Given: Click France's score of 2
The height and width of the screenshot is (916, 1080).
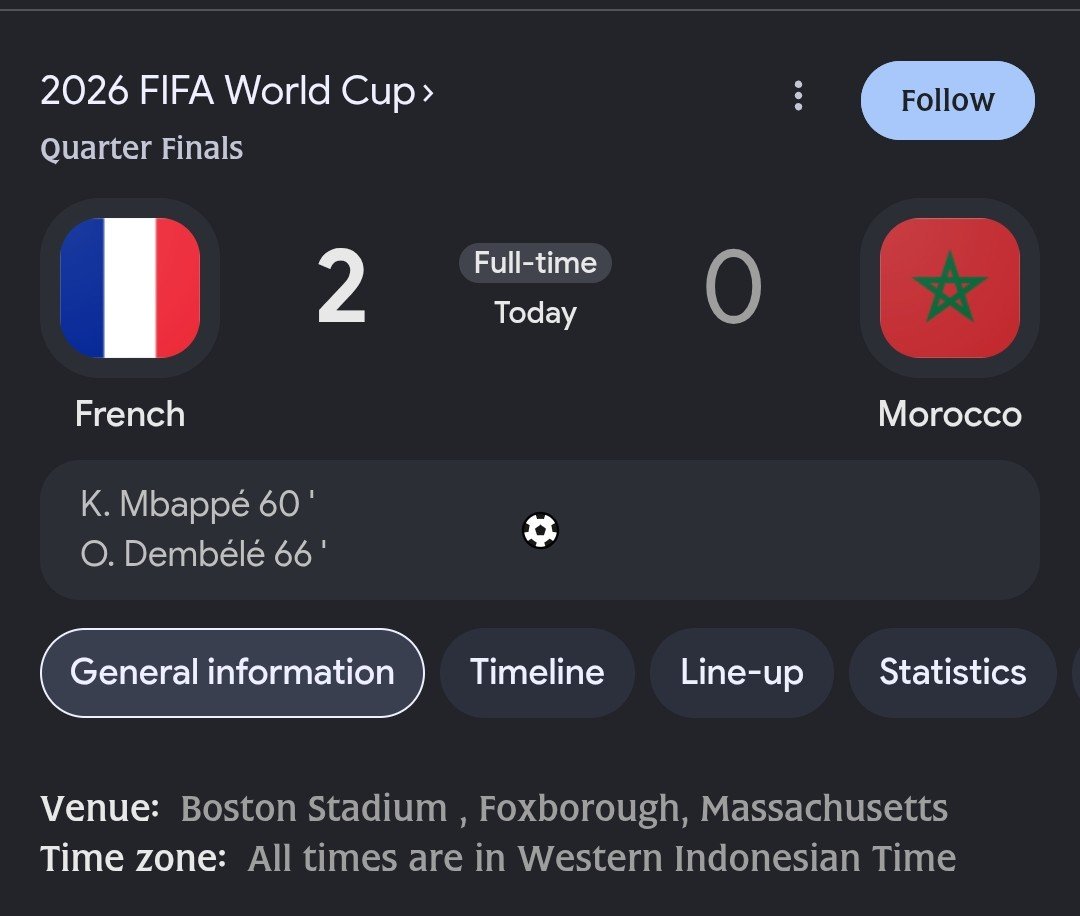Looking at the screenshot, I should click(341, 288).
